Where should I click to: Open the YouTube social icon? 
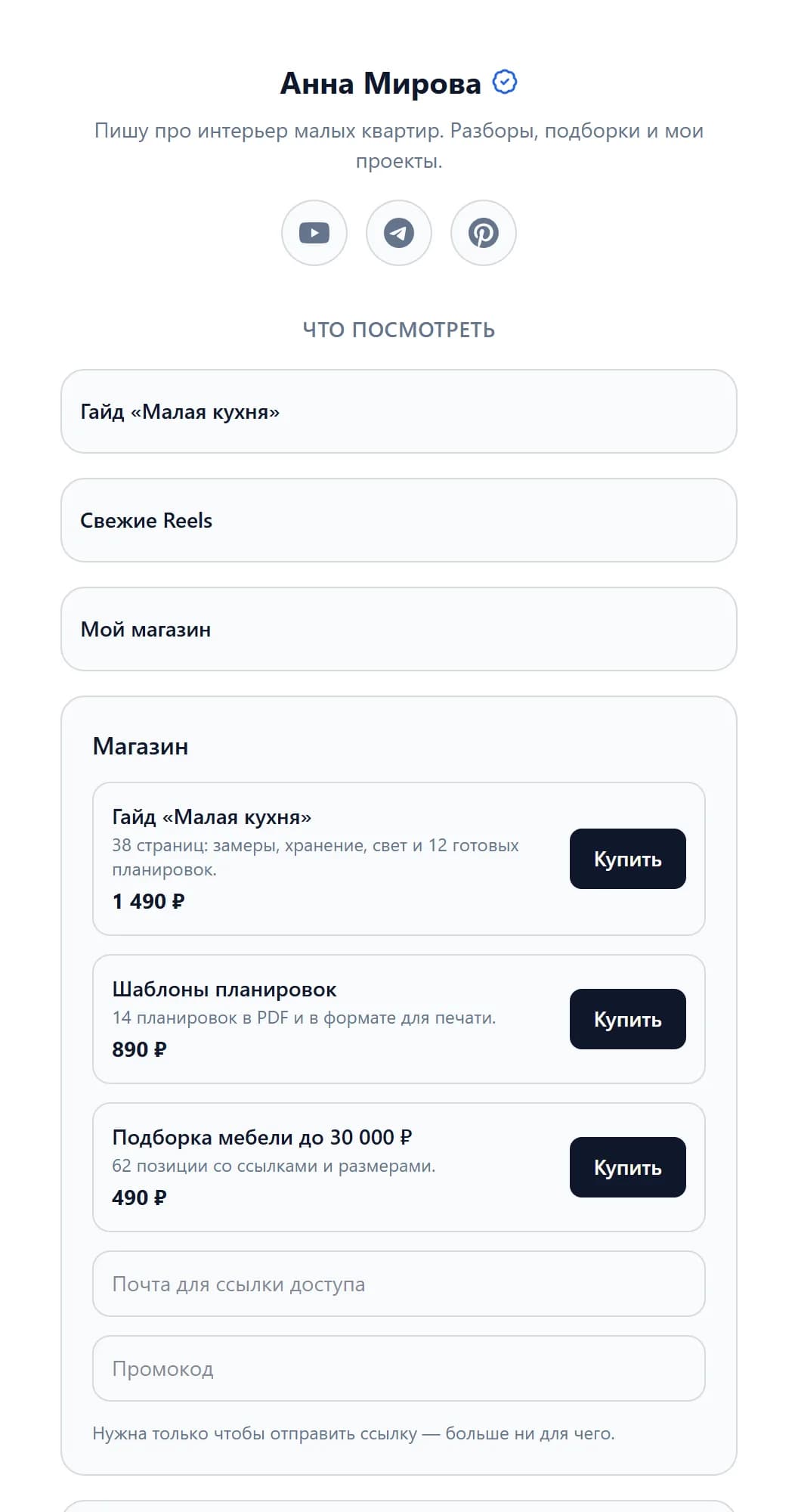[x=314, y=233]
